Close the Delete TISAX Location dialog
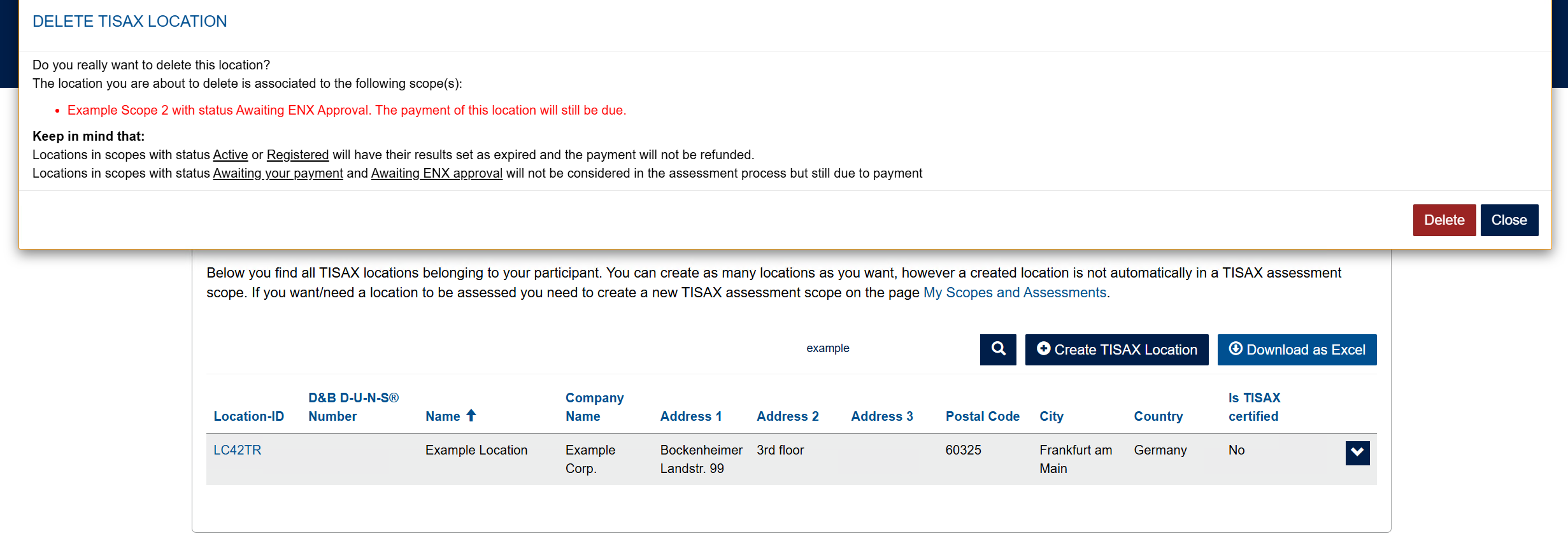1568x536 pixels. click(x=1509, y=220)
